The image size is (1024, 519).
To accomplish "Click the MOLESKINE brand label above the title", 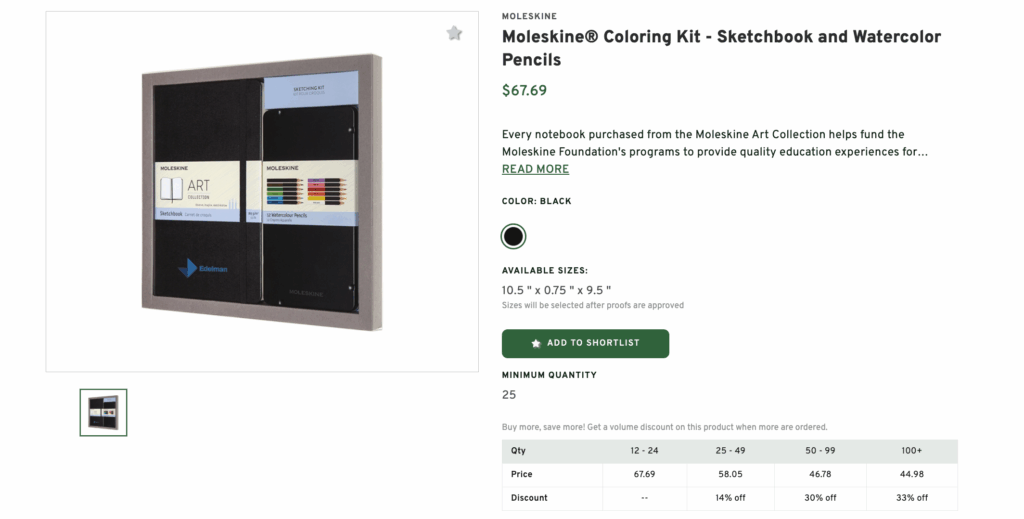I will tap(529, 16).
